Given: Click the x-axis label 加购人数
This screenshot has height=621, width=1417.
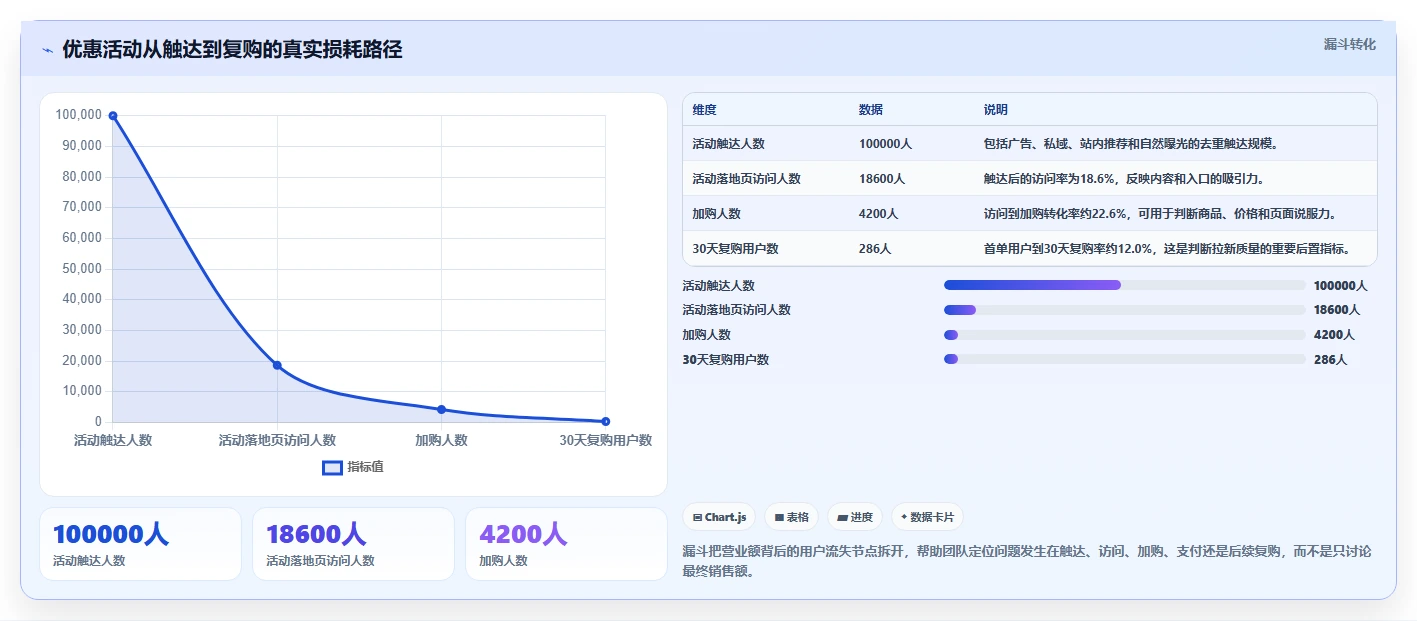Looking at the screenshot, I should coord(441,440).
